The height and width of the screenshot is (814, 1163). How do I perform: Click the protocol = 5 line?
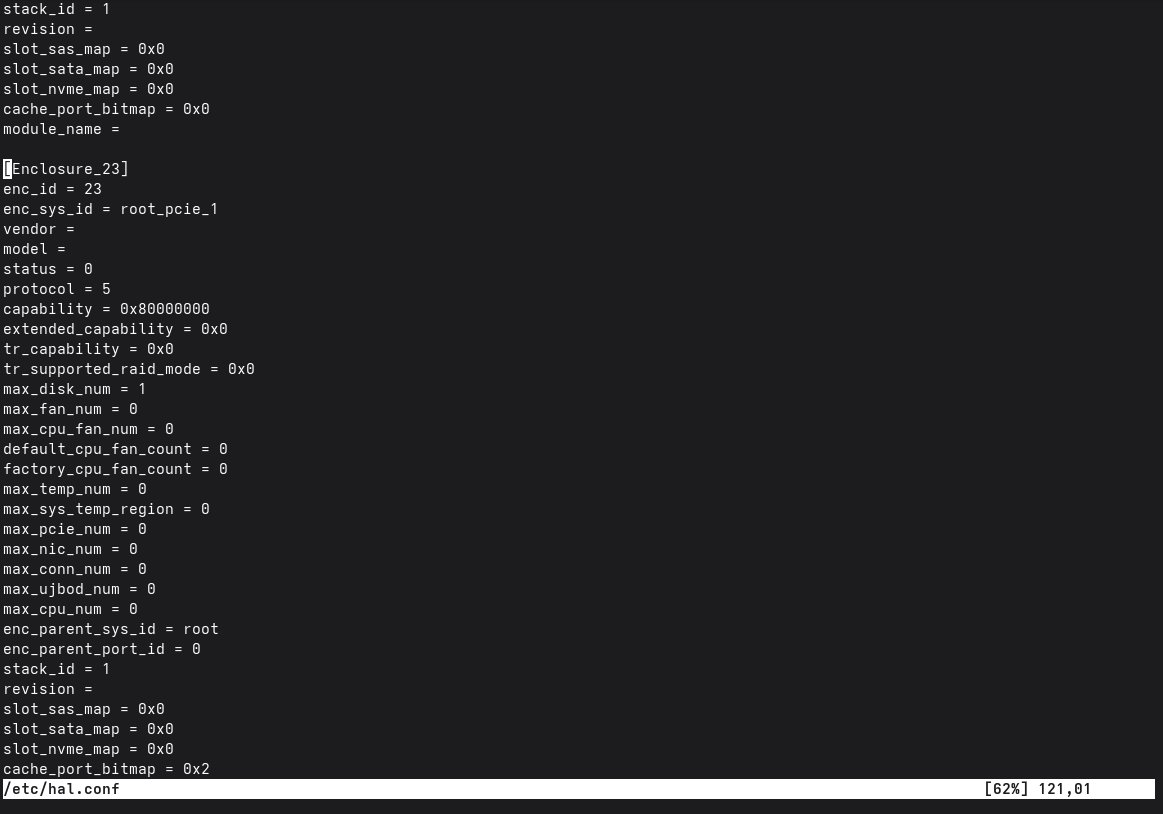56,289
